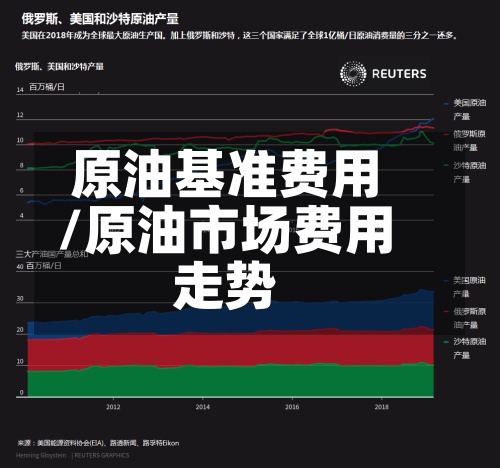The image size is (500, 468).
Task: Click the REUTERS wordmark text
Action: tap(399, 74)
